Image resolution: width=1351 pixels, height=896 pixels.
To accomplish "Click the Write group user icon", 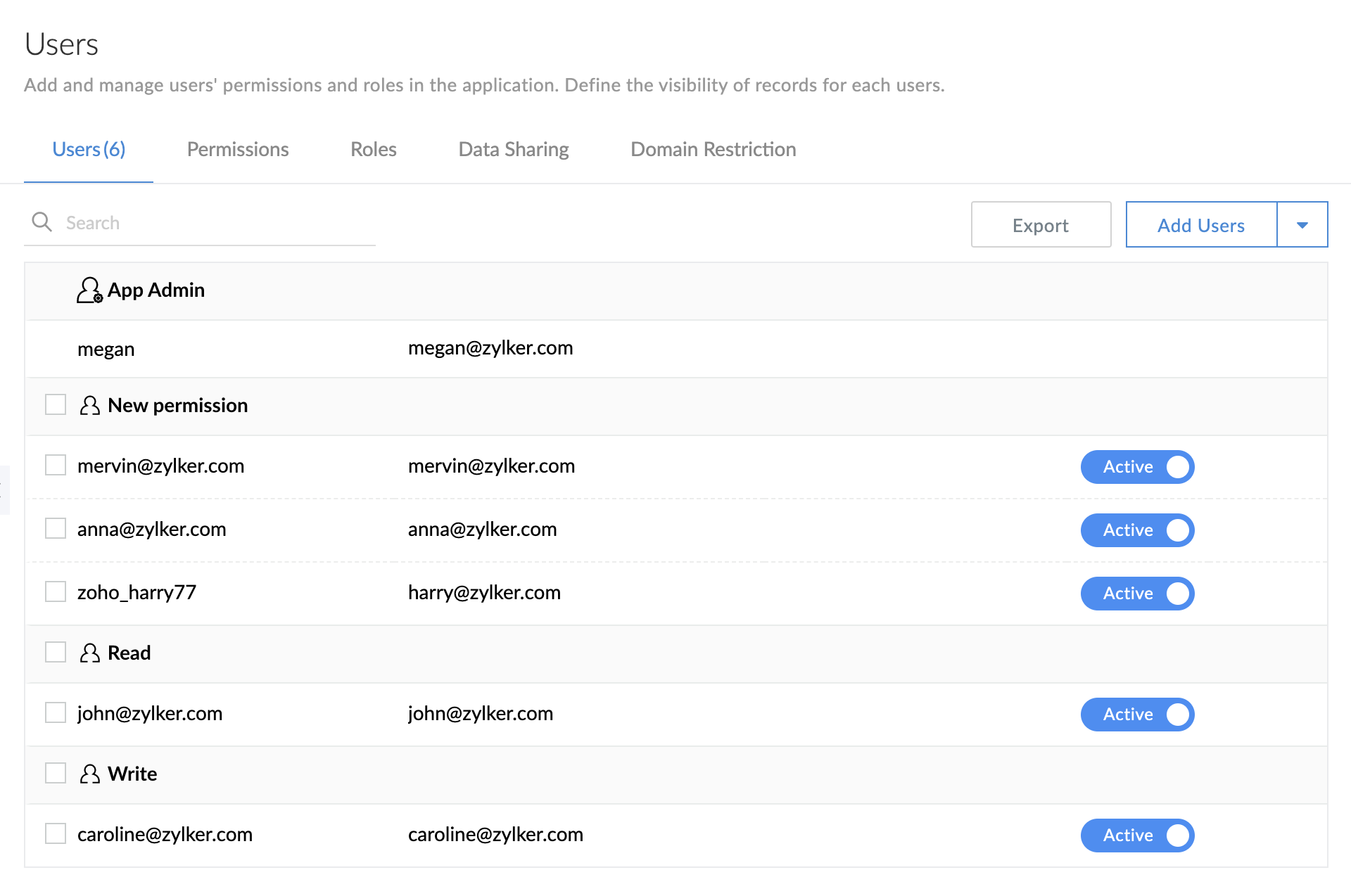I will coord(89,774).
